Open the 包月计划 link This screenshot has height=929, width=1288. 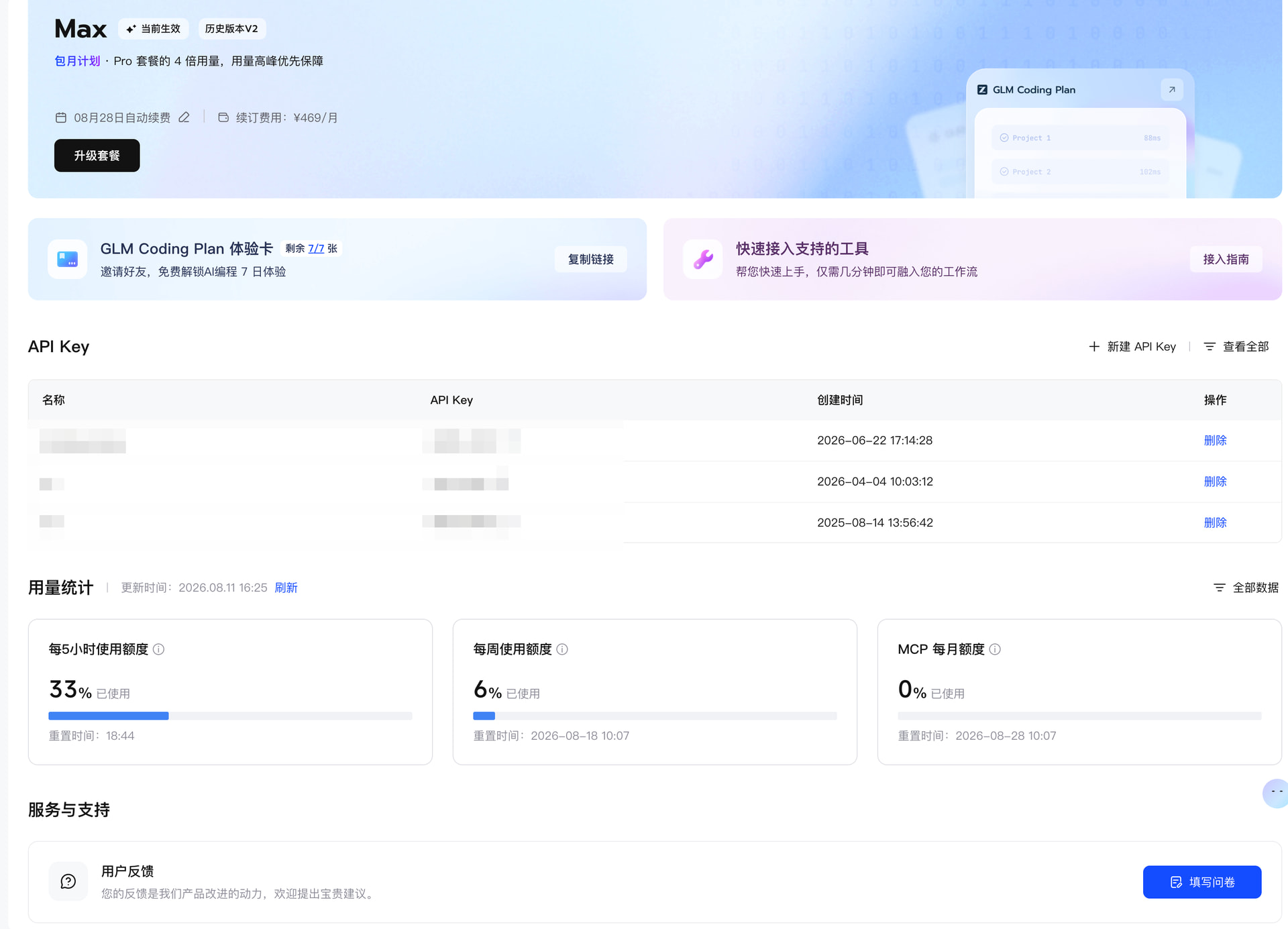[x=77, y=61]
